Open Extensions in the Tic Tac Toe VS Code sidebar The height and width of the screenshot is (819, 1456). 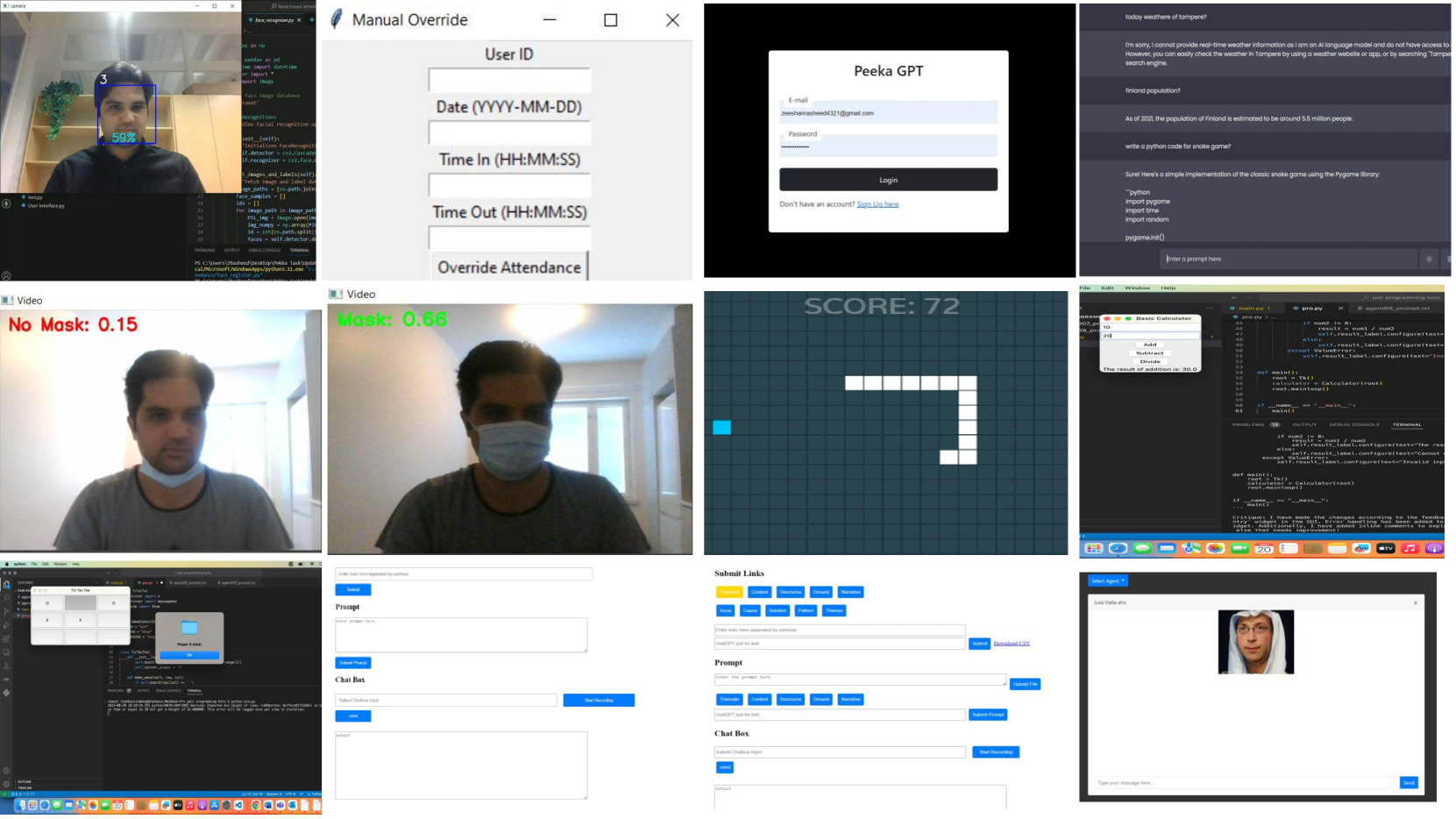click(6, 639)
